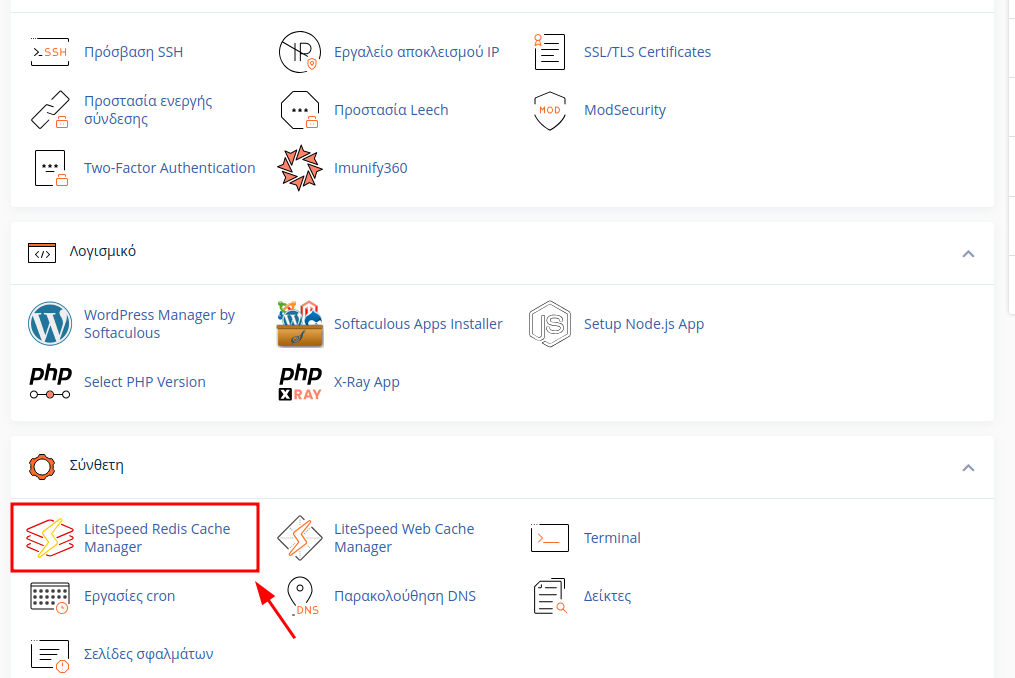Image resolution: width=1015 pixels, height=678 pixels.
Task: Open the SSH access icon
Action: 50,52
